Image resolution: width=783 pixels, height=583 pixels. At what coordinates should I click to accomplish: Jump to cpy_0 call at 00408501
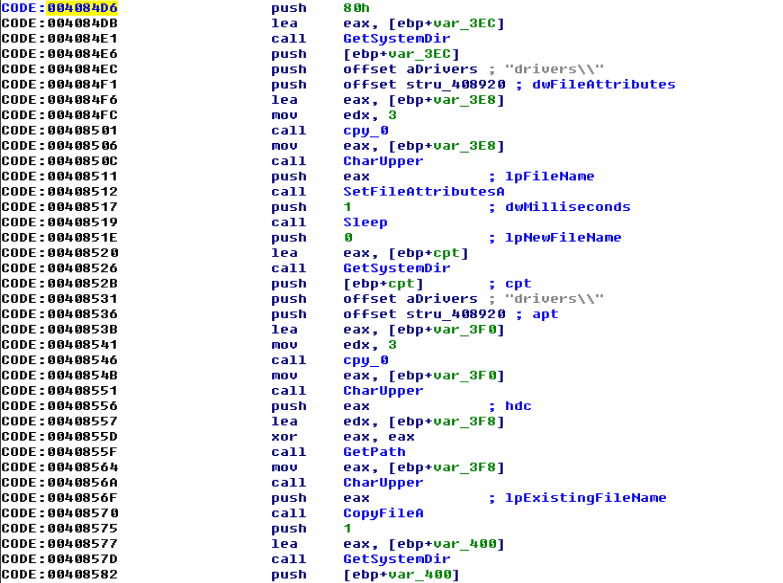366,130
